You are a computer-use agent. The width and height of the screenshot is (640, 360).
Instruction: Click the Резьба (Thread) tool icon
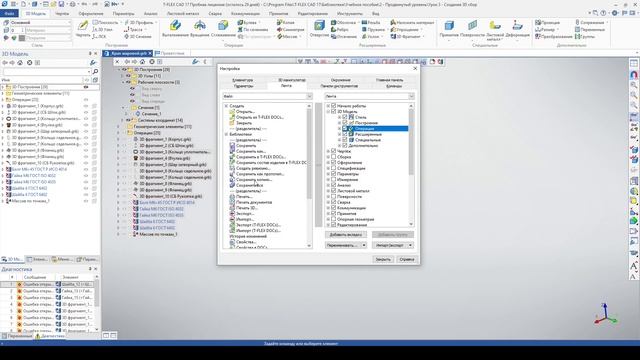pyautogui.click(x=364, y=23)
